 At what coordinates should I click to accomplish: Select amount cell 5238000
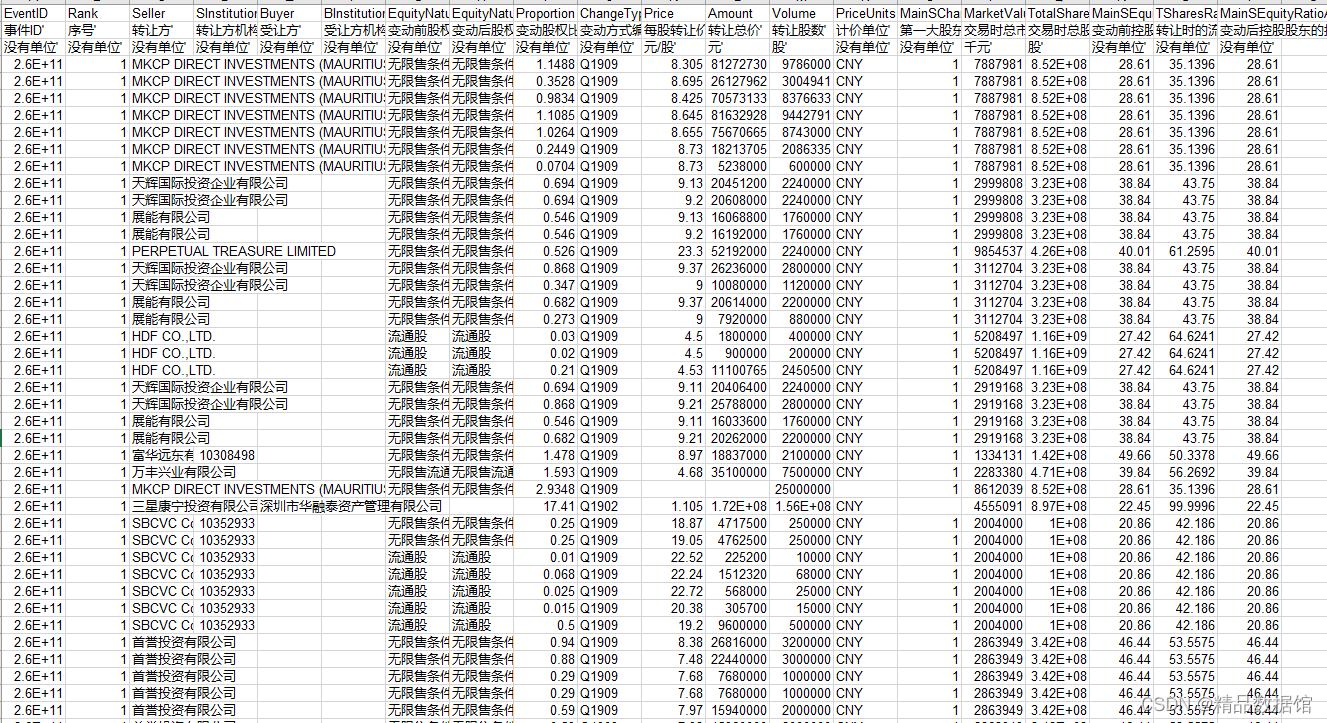click(x=737, y=166)
